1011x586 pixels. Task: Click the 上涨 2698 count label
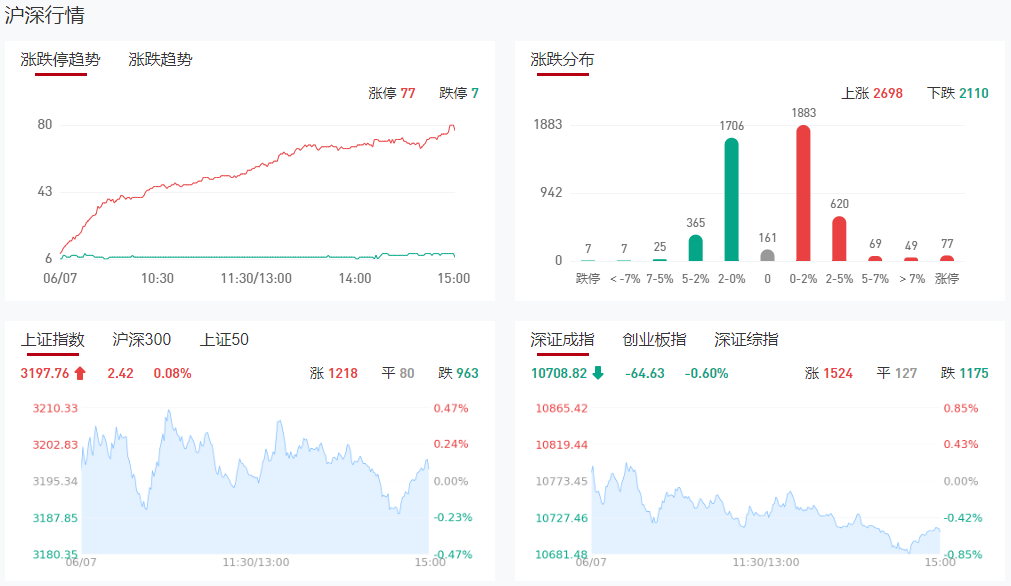pyautogui.click(x=872, y=93)
